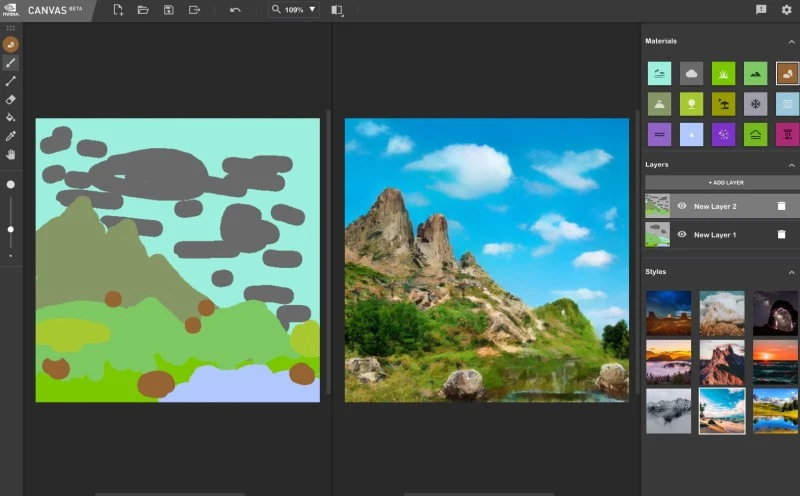Select the Line tool

[11, 81]
